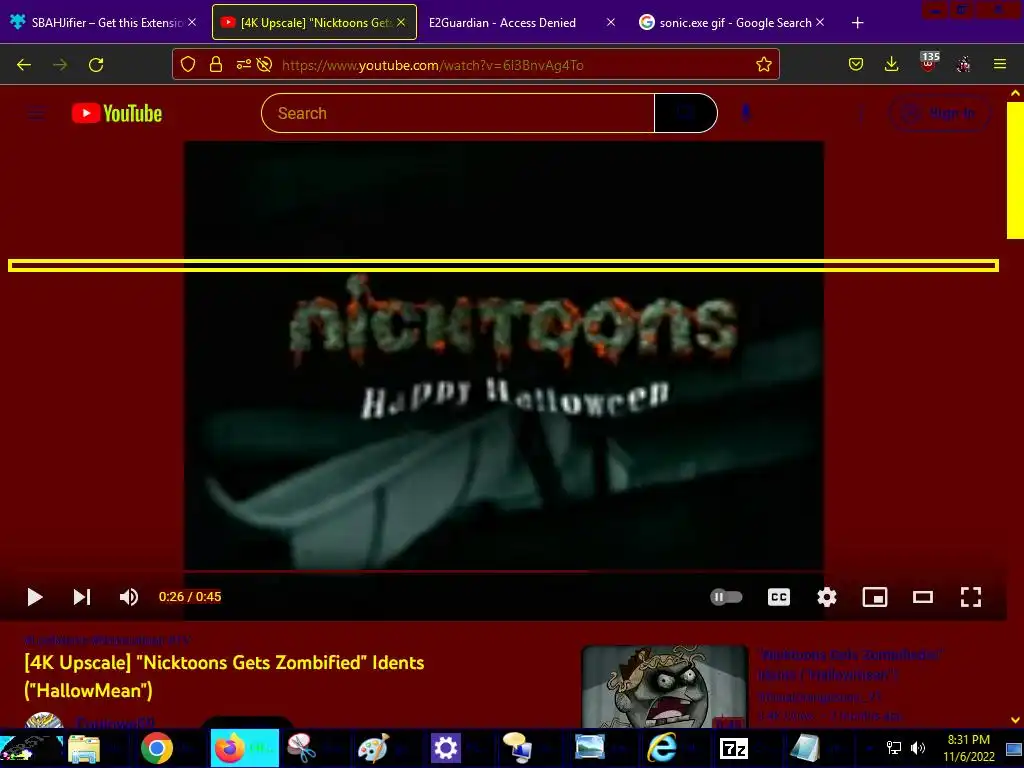Click the browser forward arrow

click(x=60, y=65)
